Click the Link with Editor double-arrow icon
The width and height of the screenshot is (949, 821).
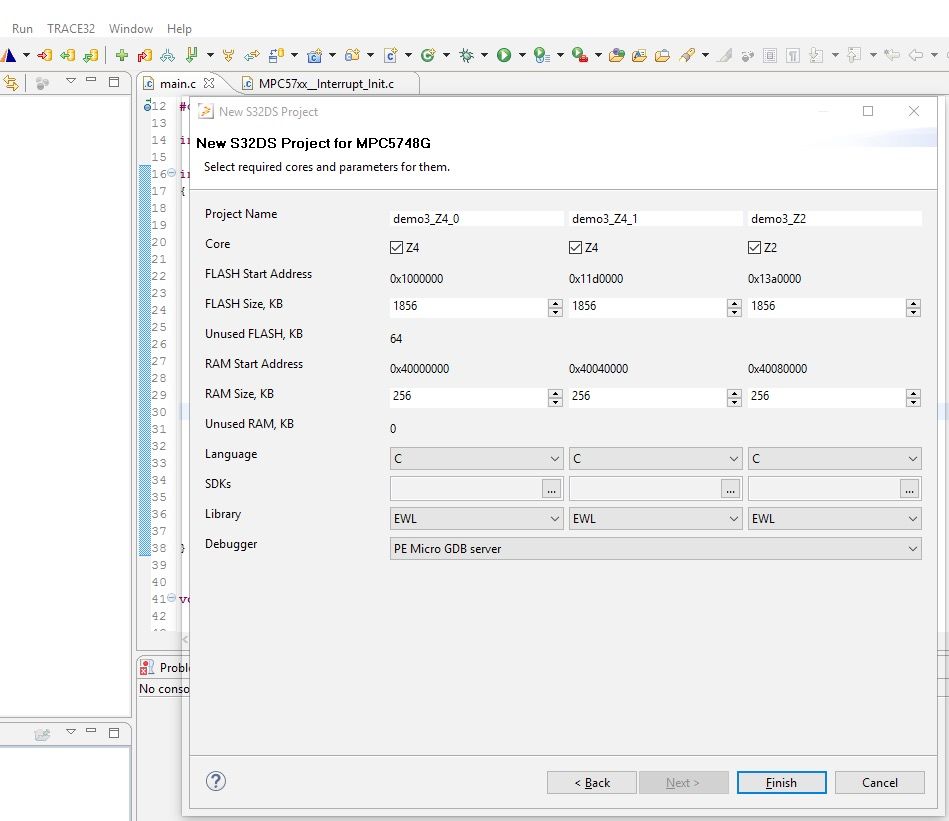[x=11, y=83]
